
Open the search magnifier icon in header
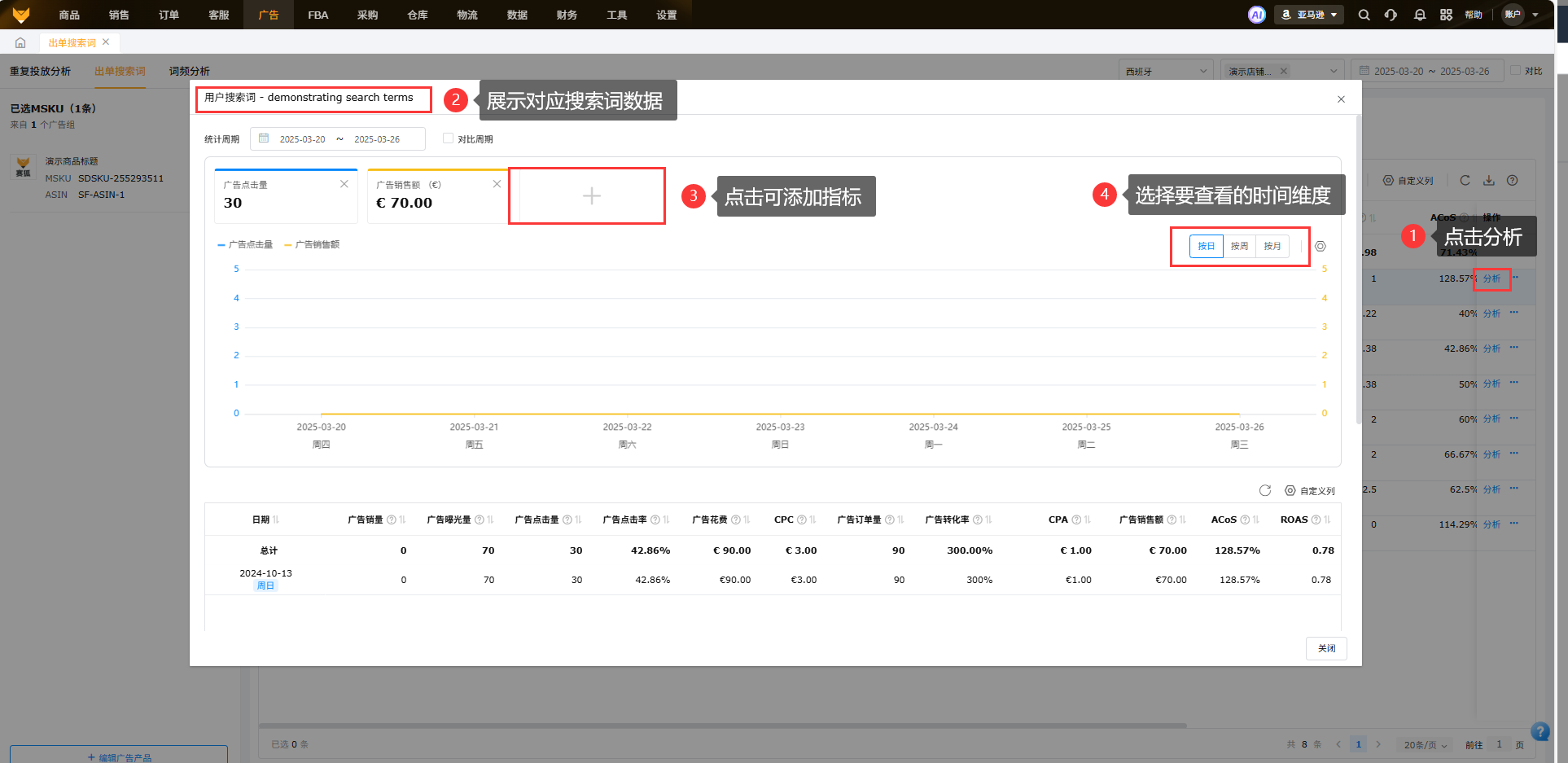pyautogui.click(x=1364, y=15)
